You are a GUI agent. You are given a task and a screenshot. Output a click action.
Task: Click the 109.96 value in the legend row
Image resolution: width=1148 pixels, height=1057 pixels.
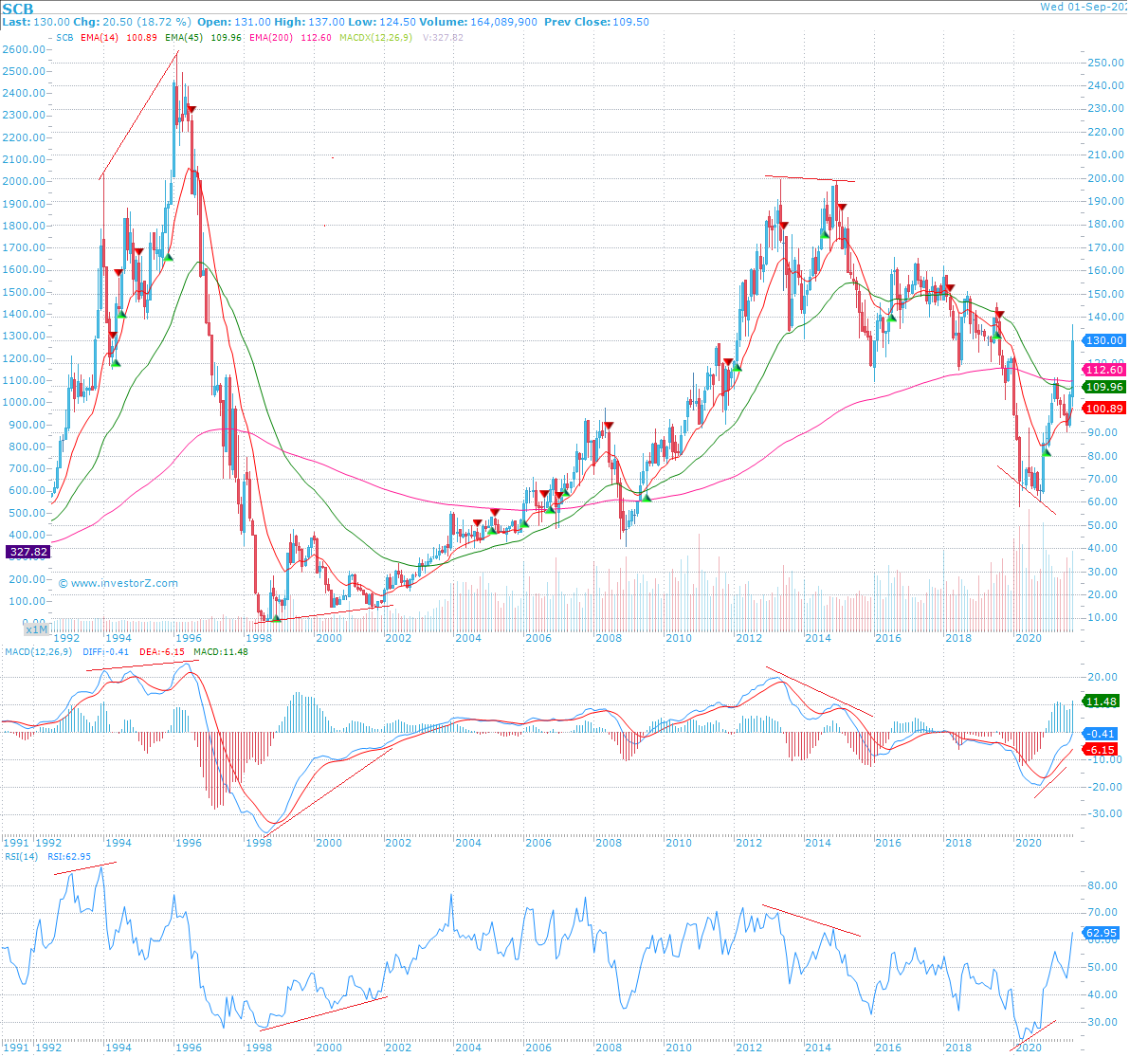227,38
